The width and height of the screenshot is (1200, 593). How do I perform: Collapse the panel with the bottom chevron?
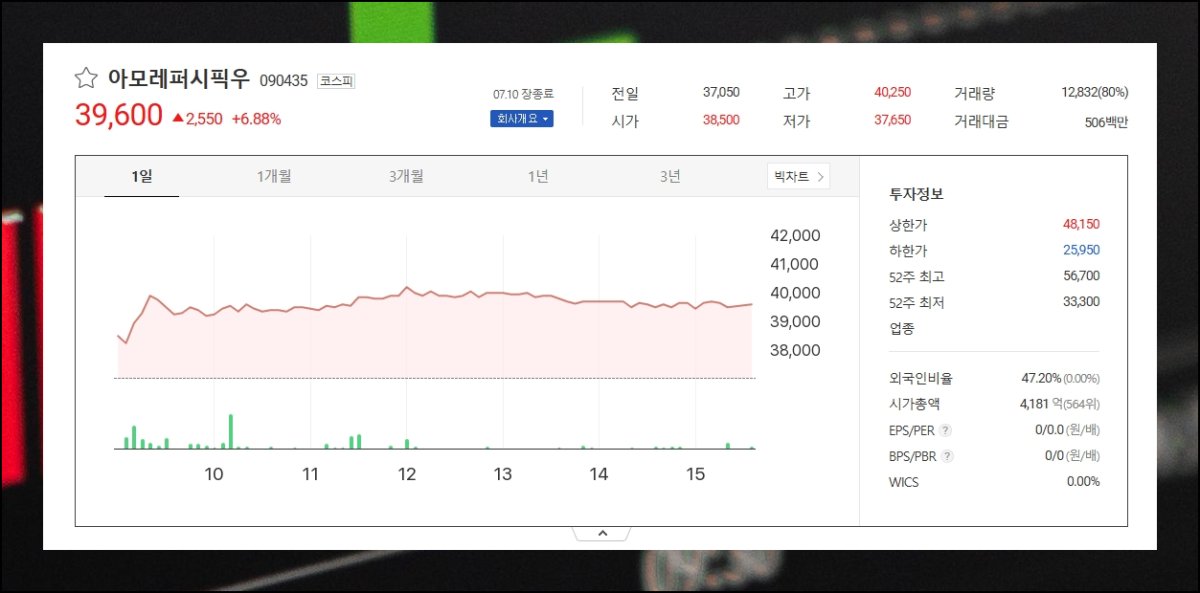pyautogui.click(x=602, y=534)
